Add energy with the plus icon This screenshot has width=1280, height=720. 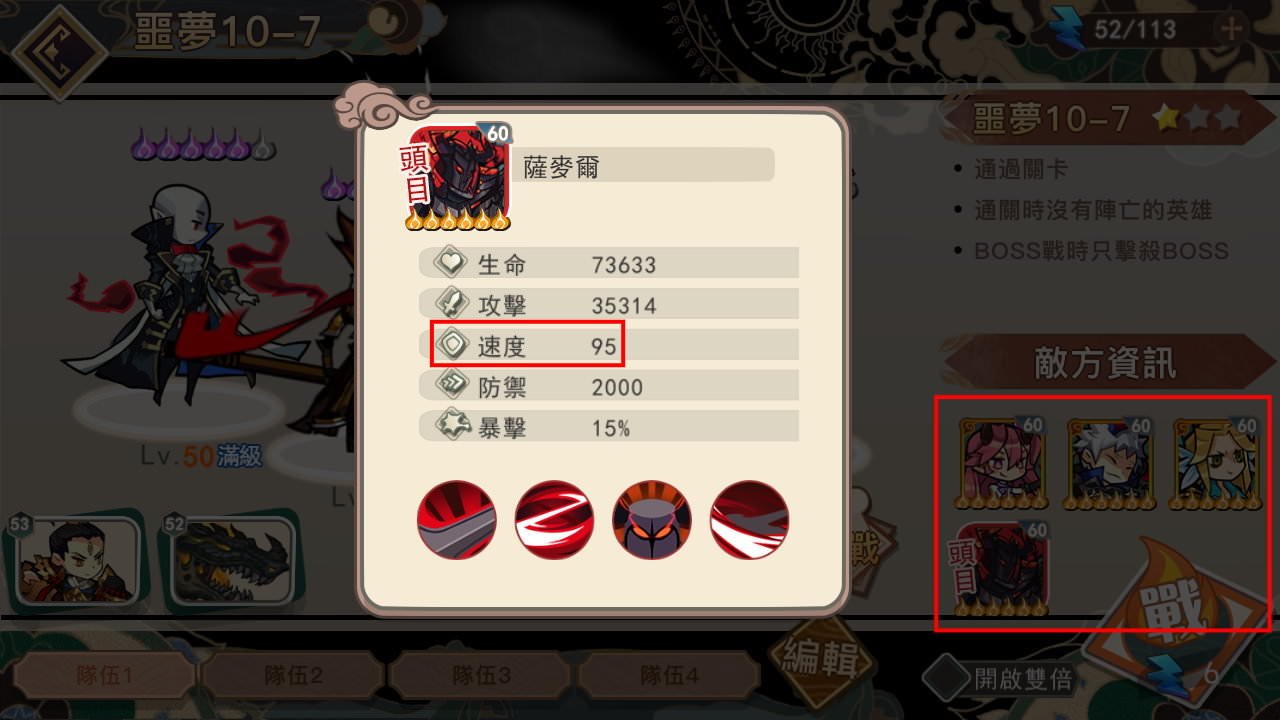click(1231, 29)
